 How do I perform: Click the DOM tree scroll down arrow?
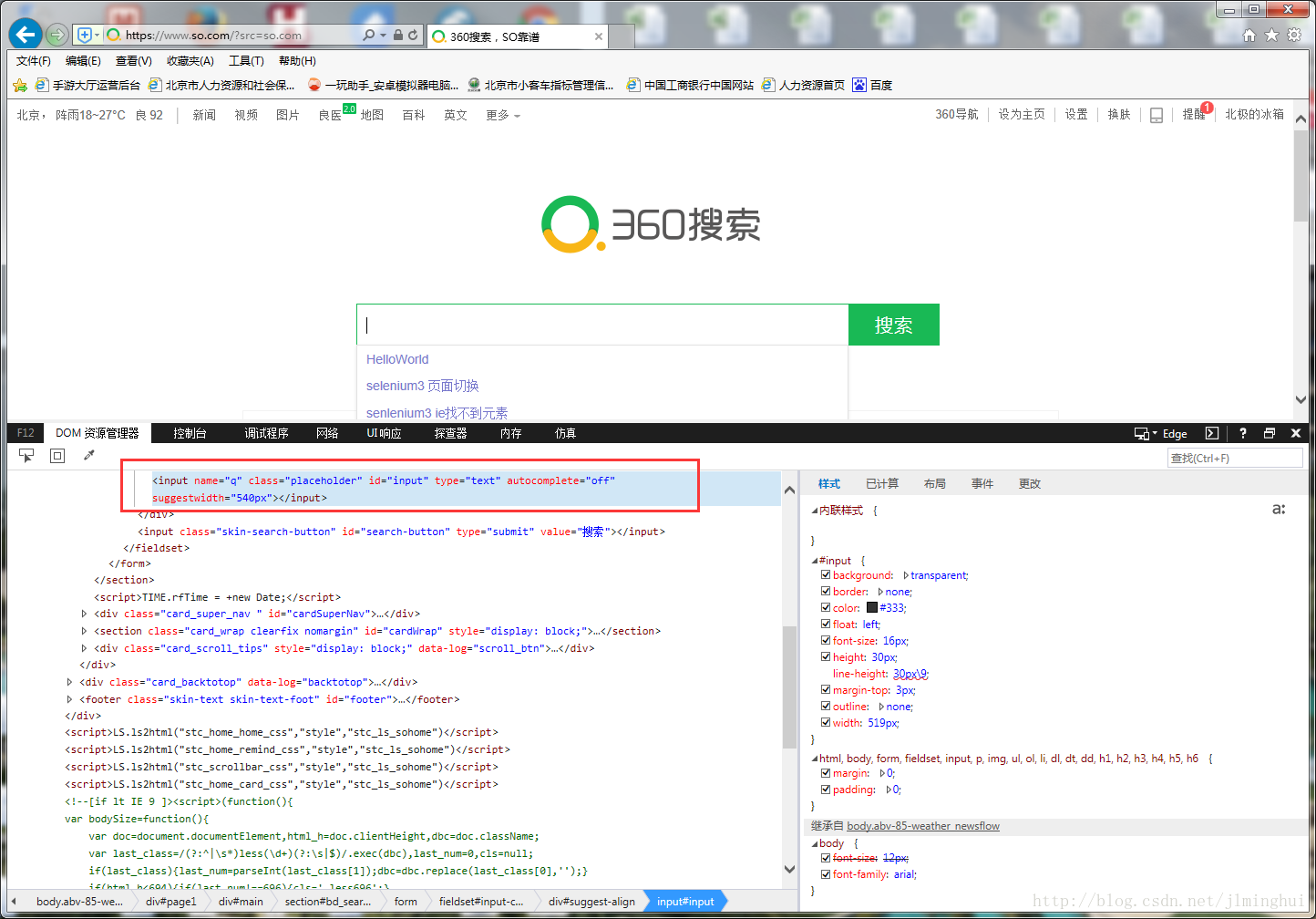click(789, 870)
